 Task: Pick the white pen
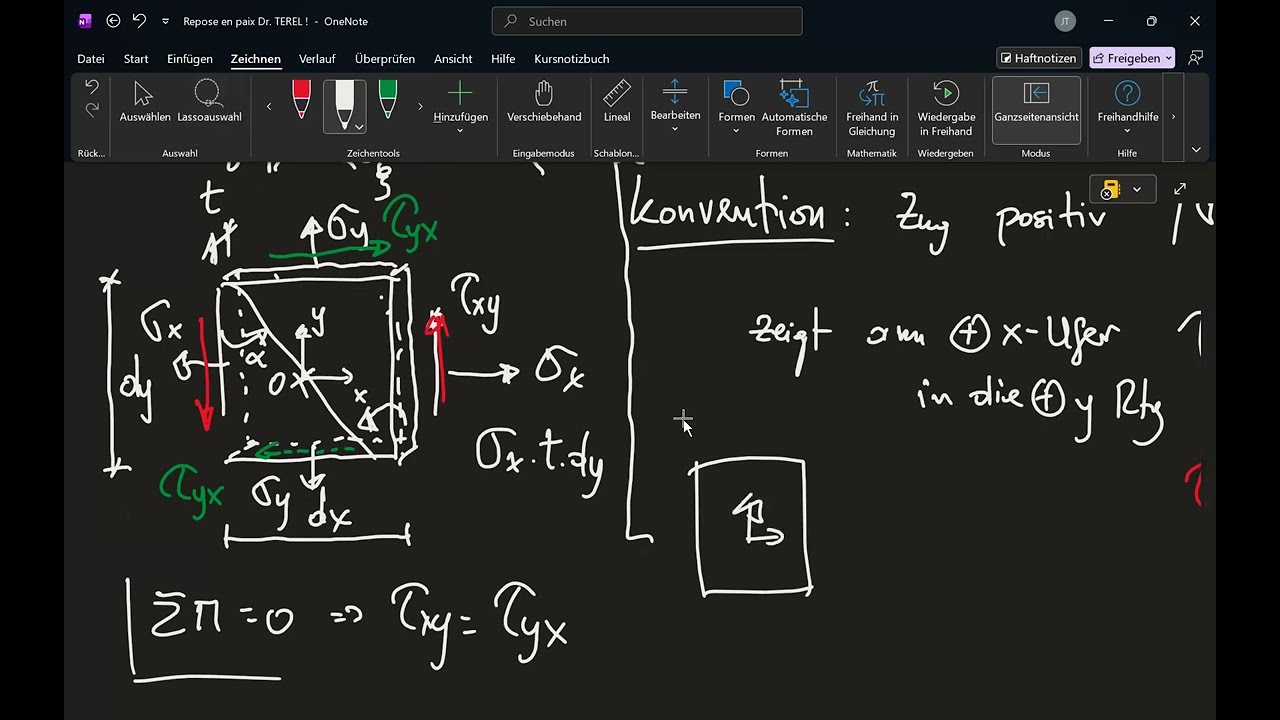(x=344, y=100)
